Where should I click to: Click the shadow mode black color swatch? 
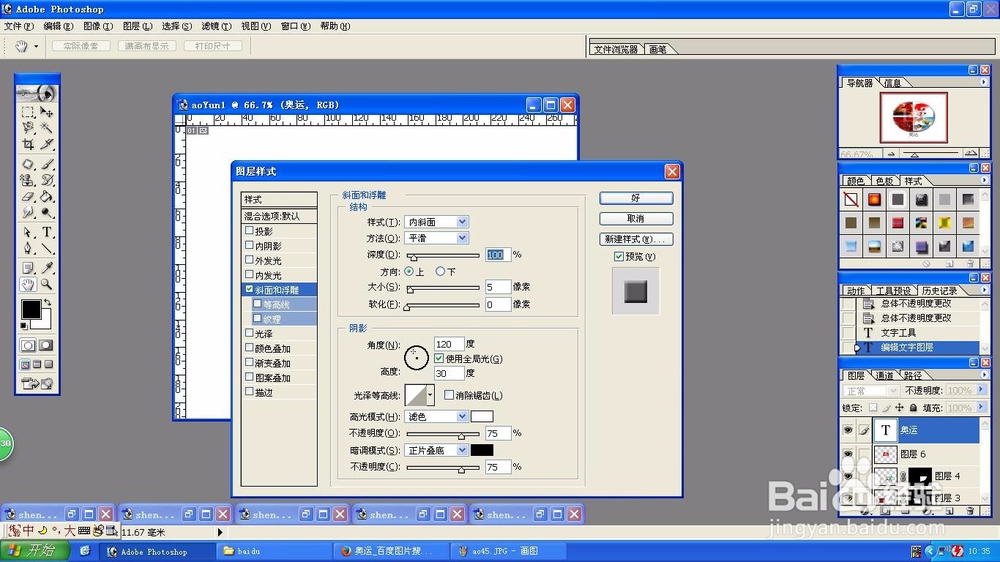tap(482, 450)
